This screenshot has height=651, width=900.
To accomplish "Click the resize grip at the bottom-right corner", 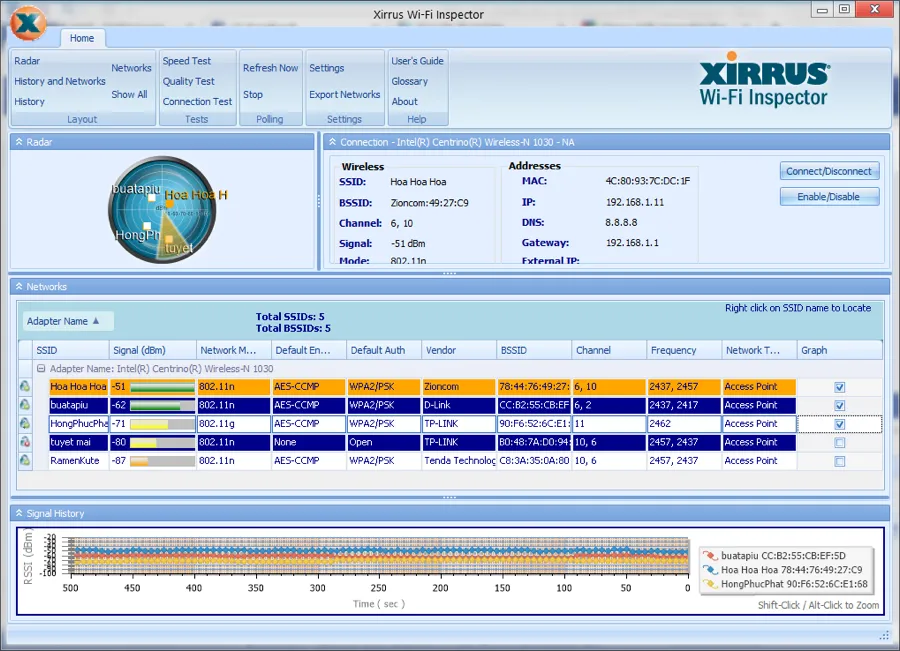I will point(885,636).
